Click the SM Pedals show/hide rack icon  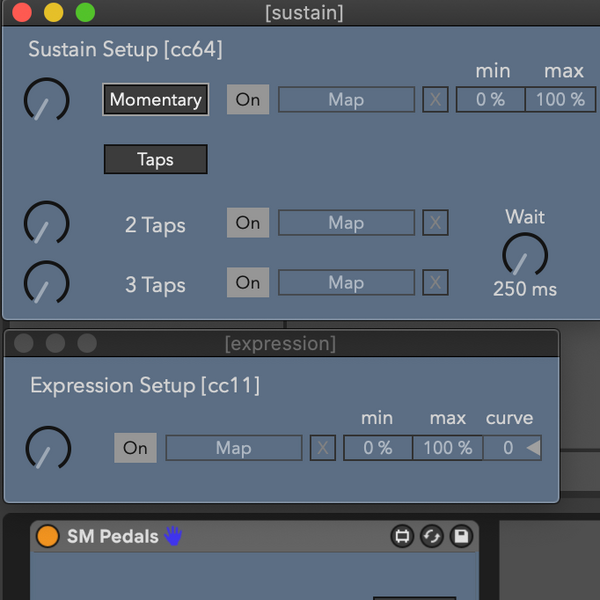pyautogui.click(x=402, y=537)
